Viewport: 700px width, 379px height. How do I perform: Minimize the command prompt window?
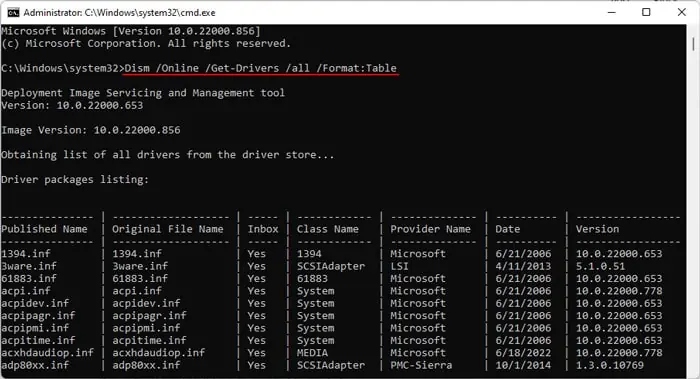coord(612,12)
